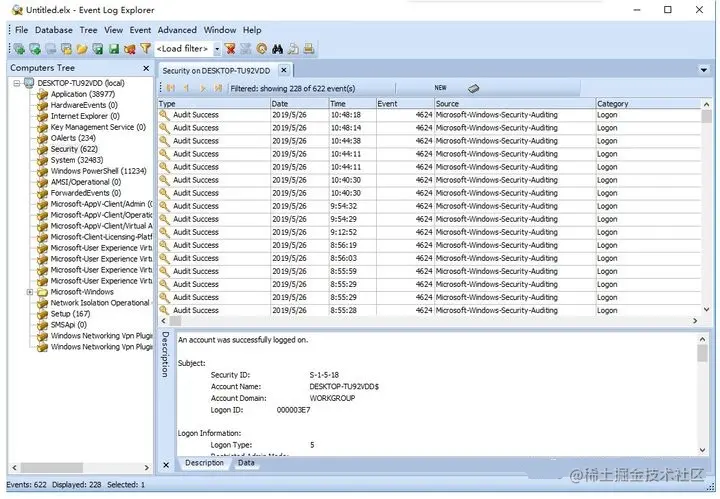Open the tab list dropdown arrow at right
720x499 pixels.
[x=703, y=70]
